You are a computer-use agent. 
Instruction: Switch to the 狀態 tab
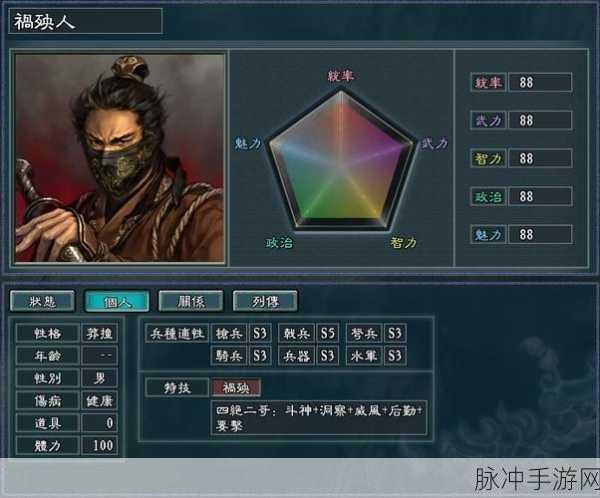click(42, 301)
